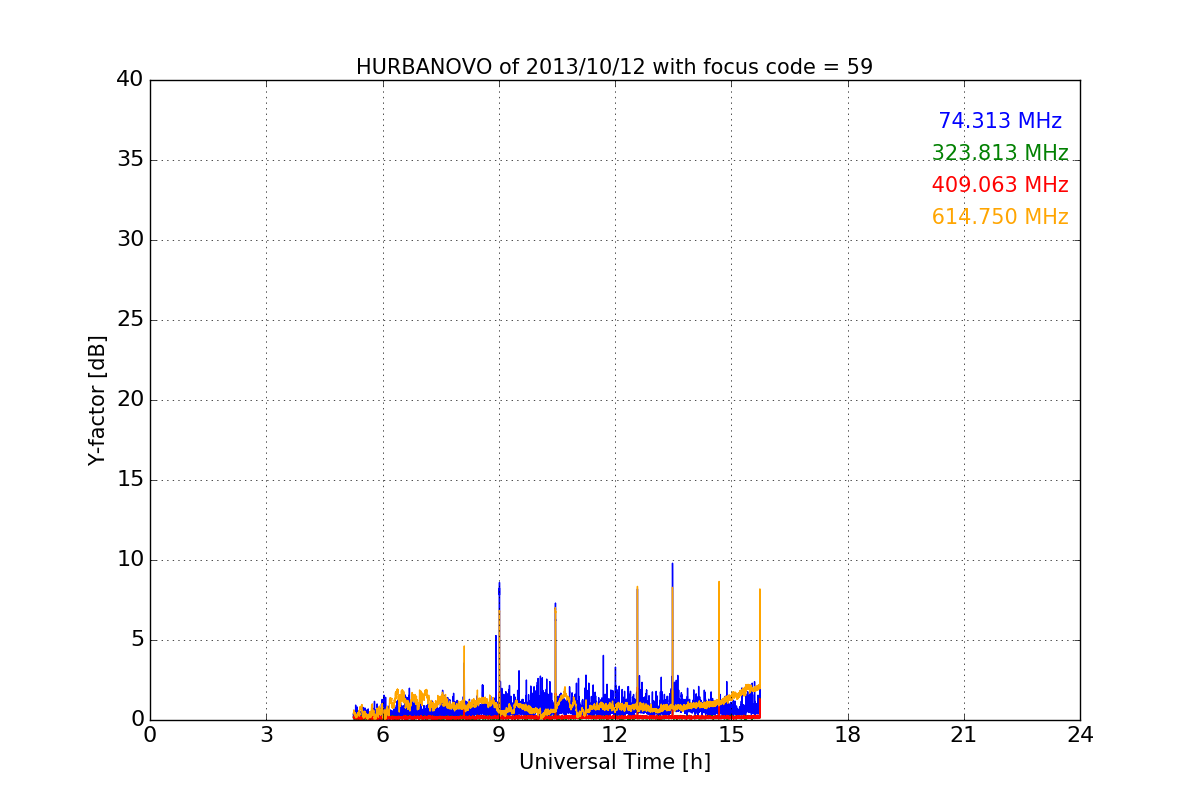Select the 74.313 MHz legend label
The width and height of the screenshot is (1200, 800).
click(x=1000, y=121)
